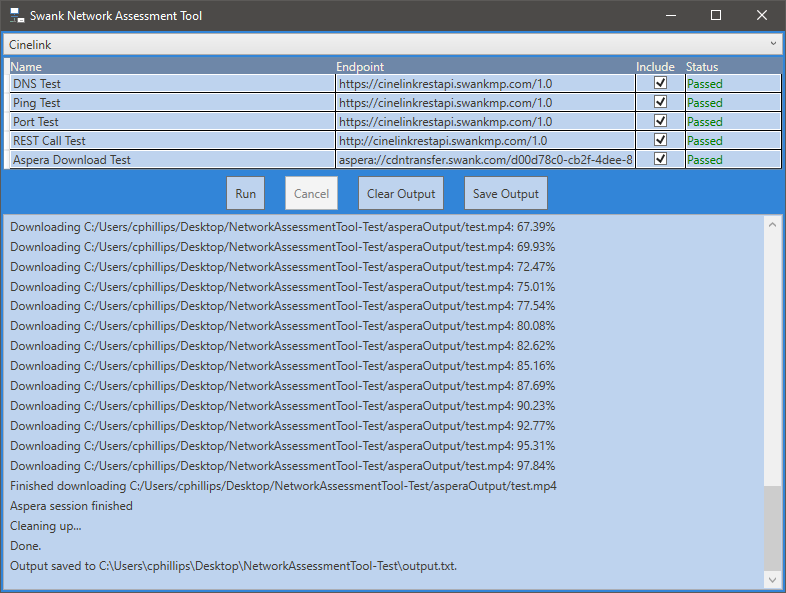The width and height of the screenshot is (786, 593).
Task: Click the Status column header
Action: (701, 67)
